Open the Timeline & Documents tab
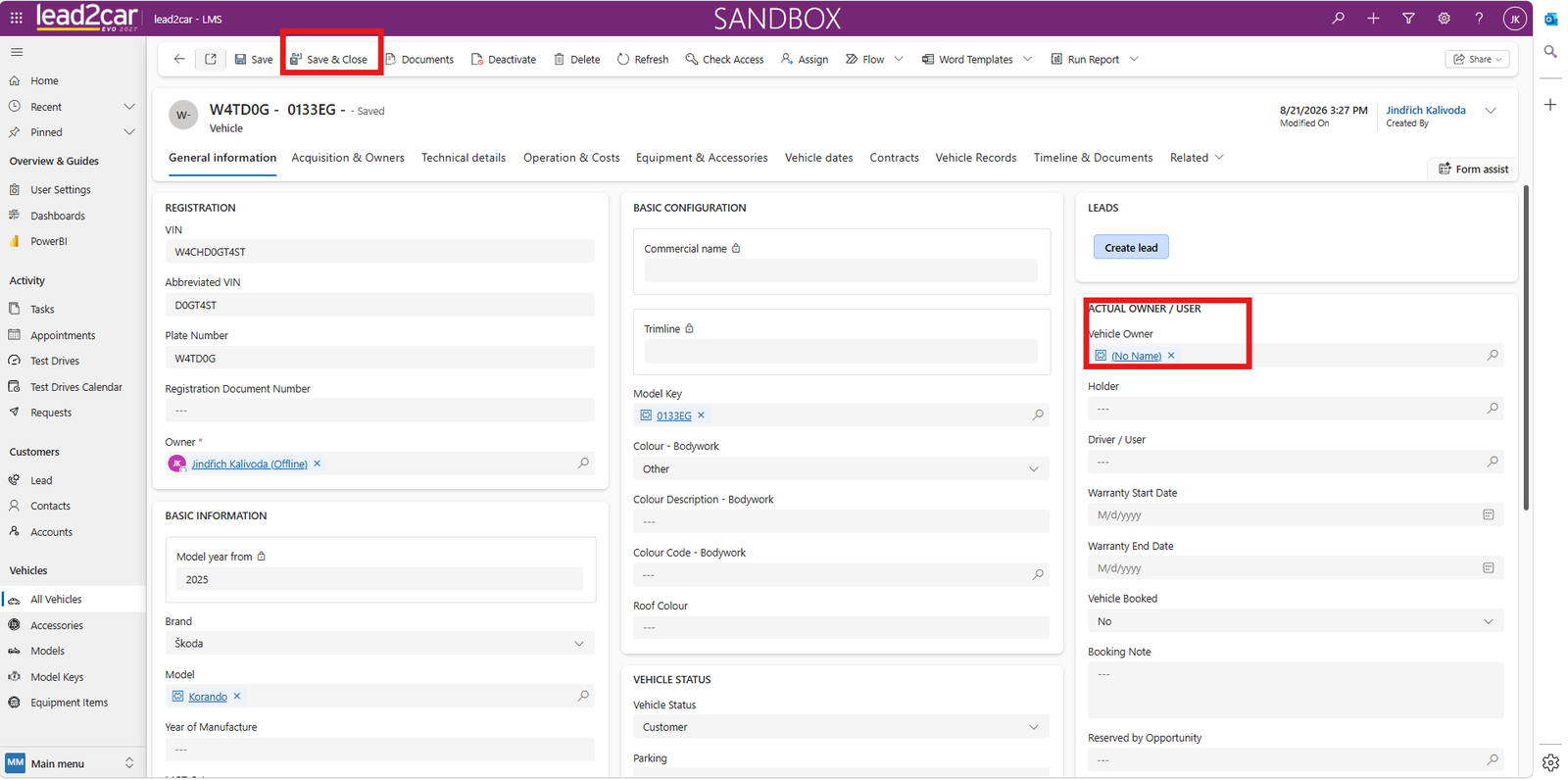This screenshot has height=780, width=1568. (1093, 158)
